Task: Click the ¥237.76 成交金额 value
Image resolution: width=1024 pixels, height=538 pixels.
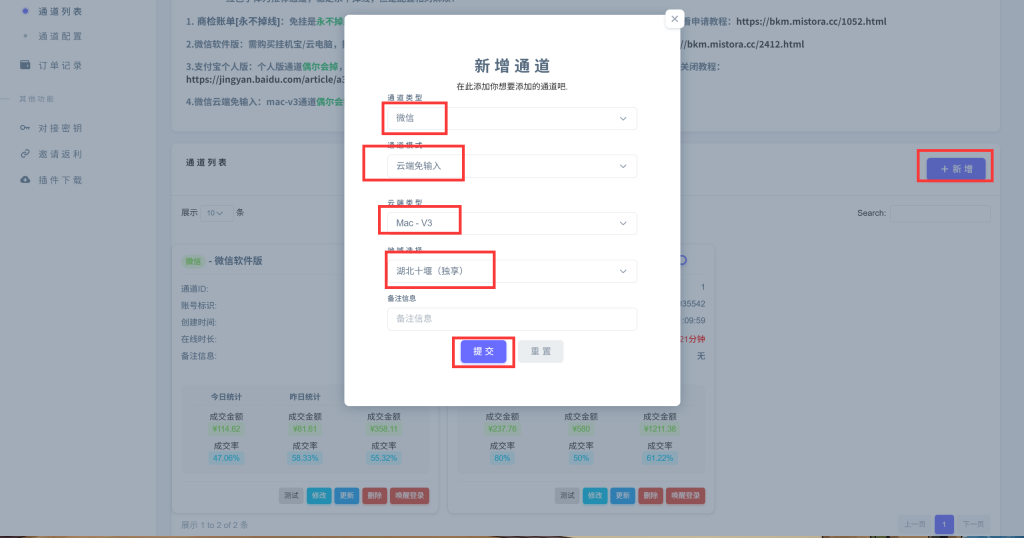Action: (x=502, y=429)
